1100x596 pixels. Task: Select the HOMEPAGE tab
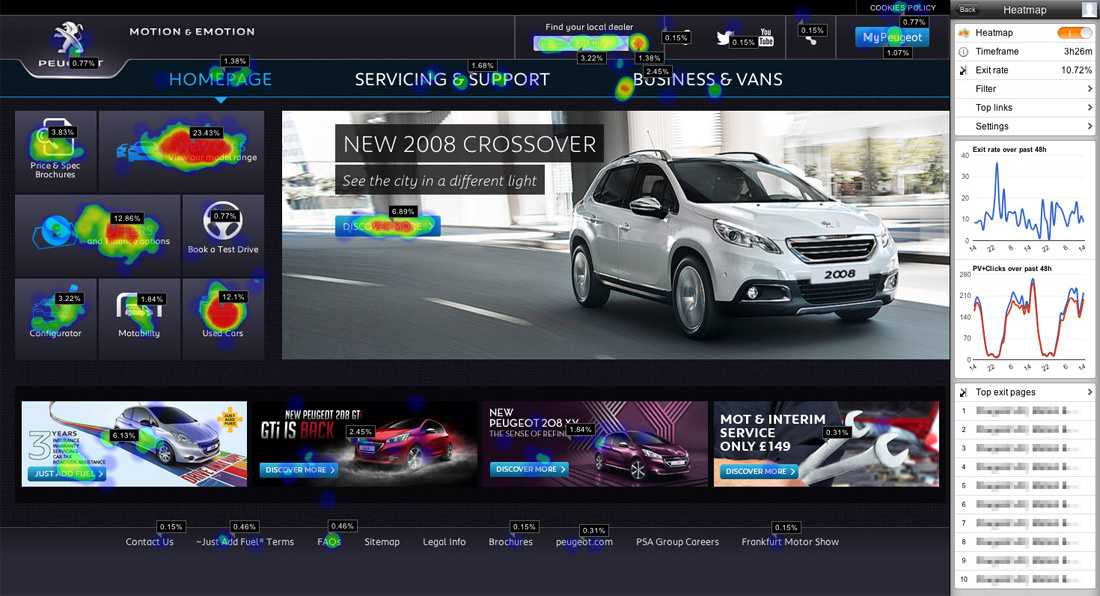[220, 79]
